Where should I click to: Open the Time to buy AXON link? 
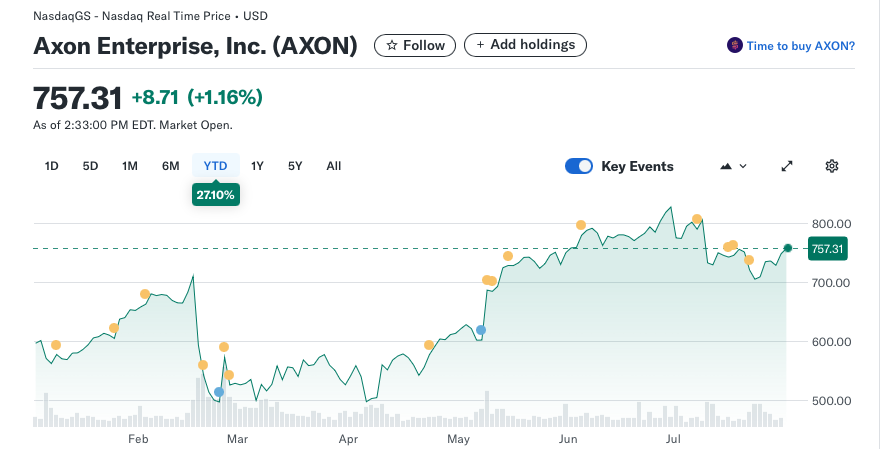[x=800, y=46]
